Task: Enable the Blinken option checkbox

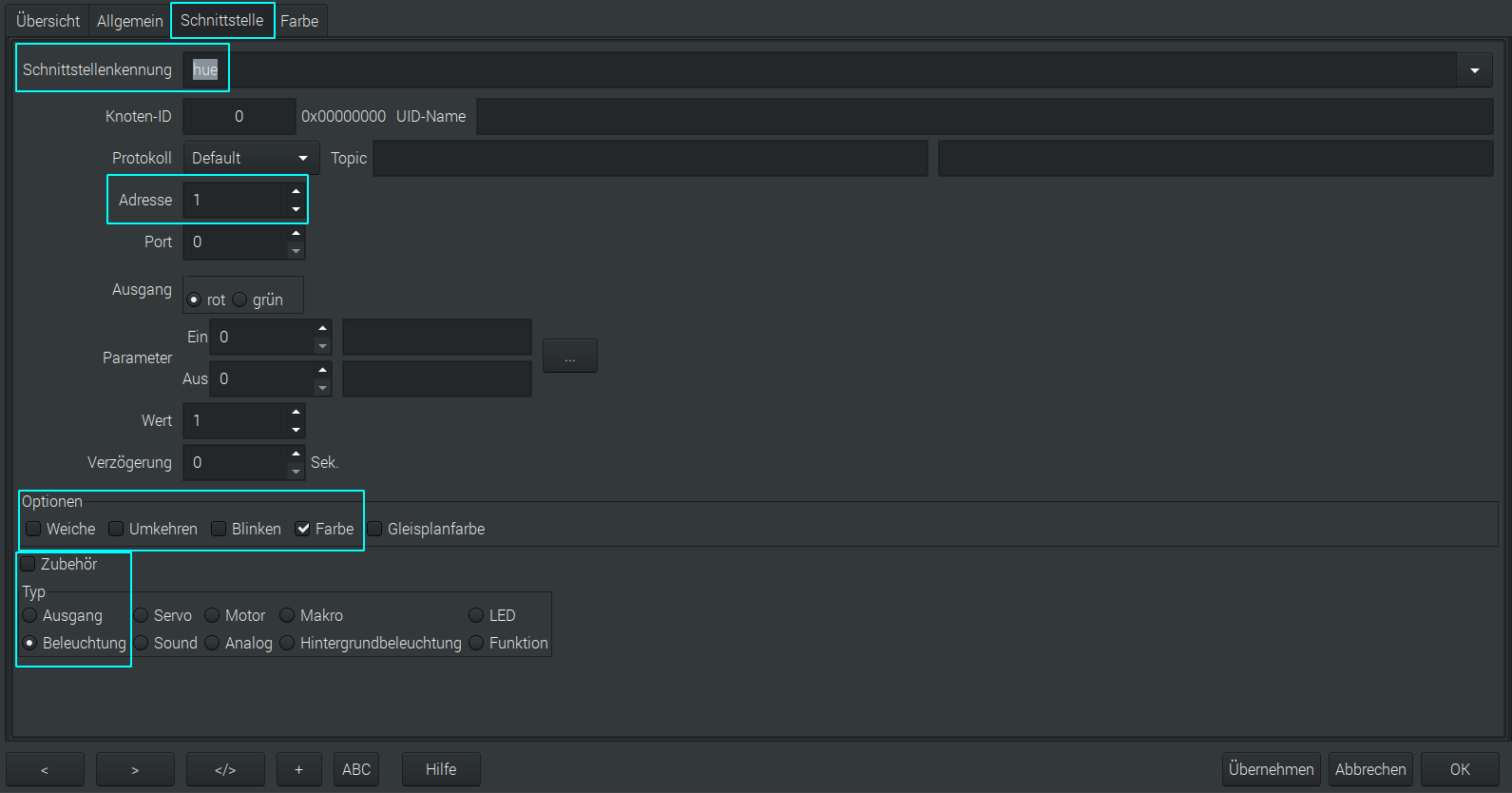Action: coord(220,529)
